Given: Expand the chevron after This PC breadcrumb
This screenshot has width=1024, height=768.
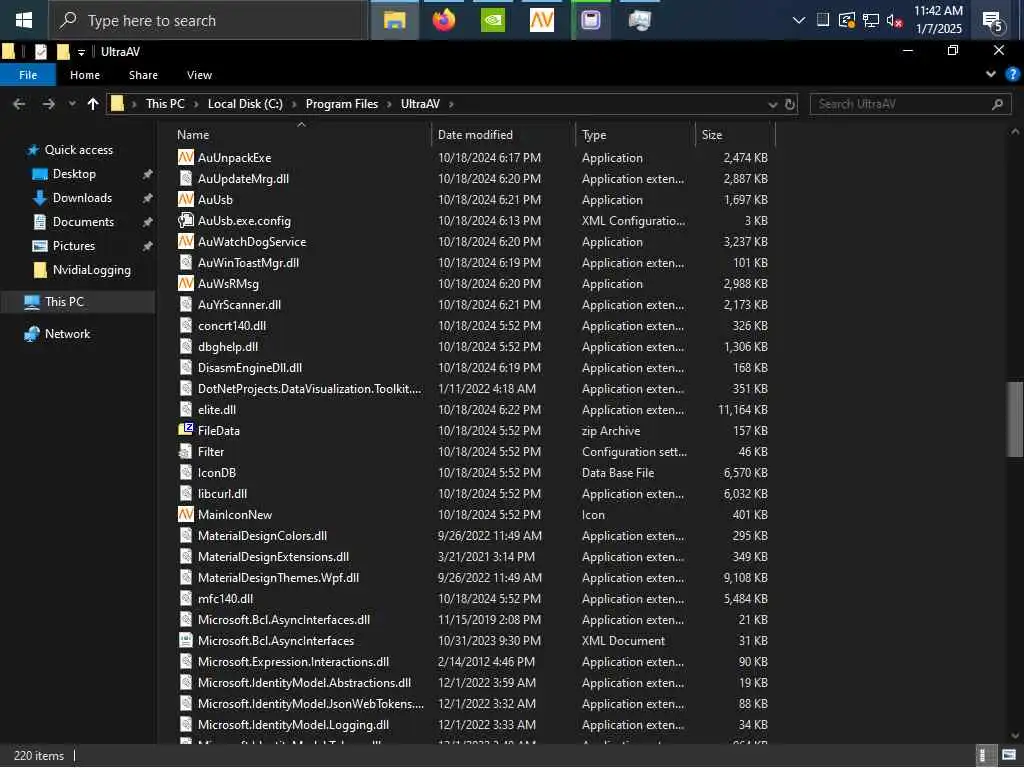Looking at the screenshot, I should [196, 104].
